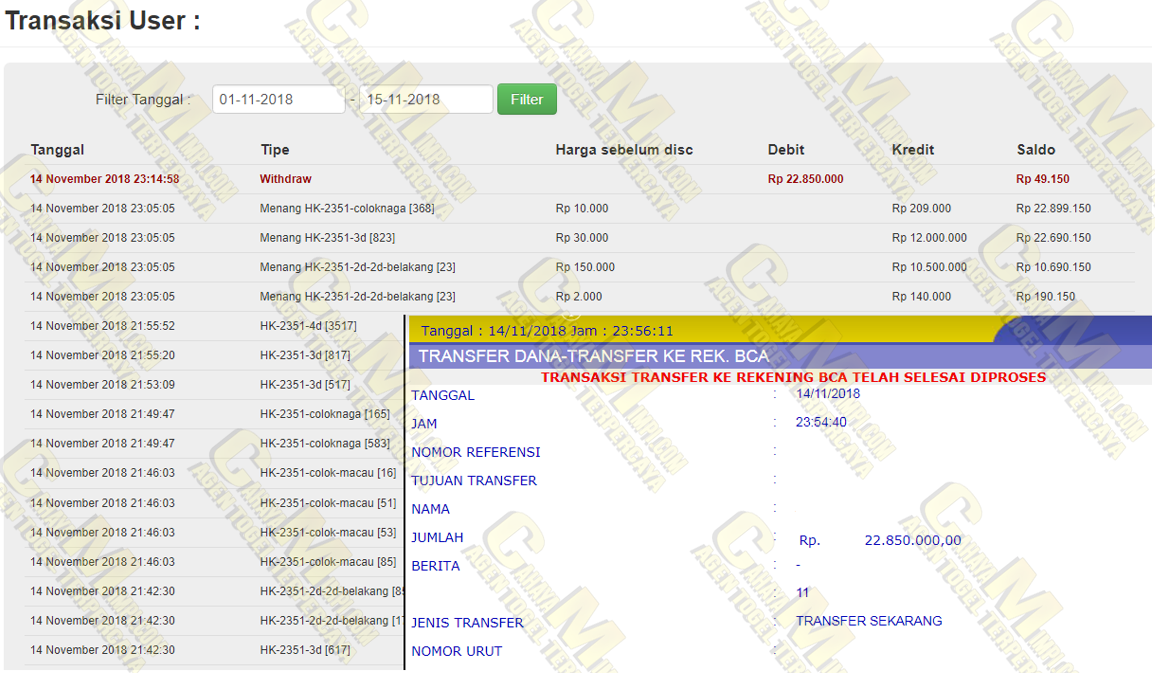This screenshot has height=673, width=1155.
Task: Click the HK-2351-colok-macau [16] entry
Action: pos(327,473)
